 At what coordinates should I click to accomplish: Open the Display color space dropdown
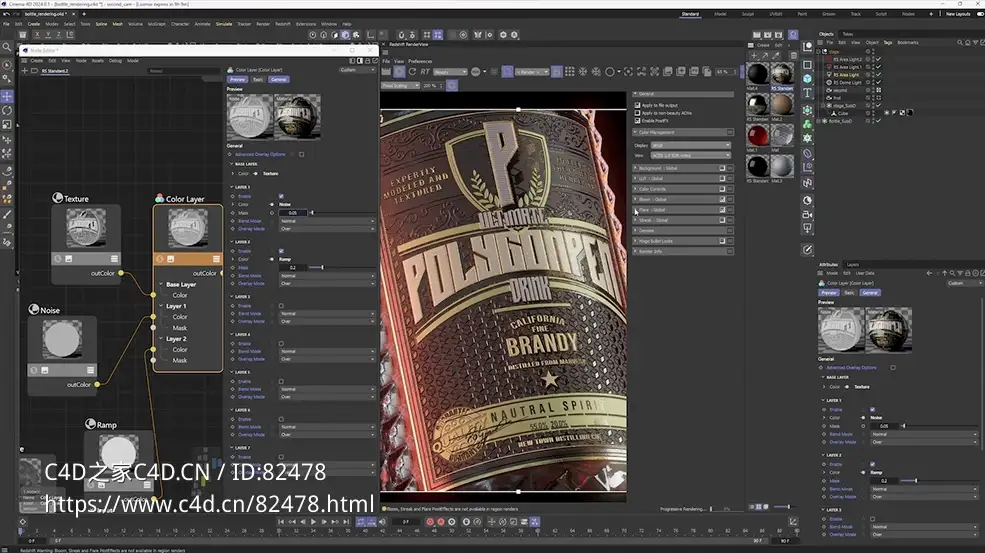coord(690,145)
